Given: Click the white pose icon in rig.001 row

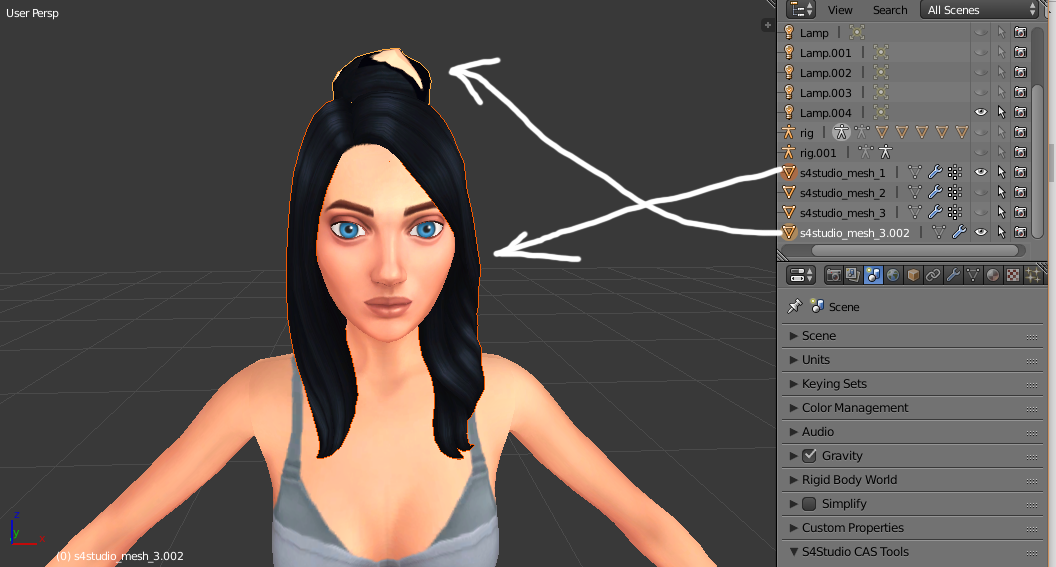Looking at the screenshot, I should point(886,152).
